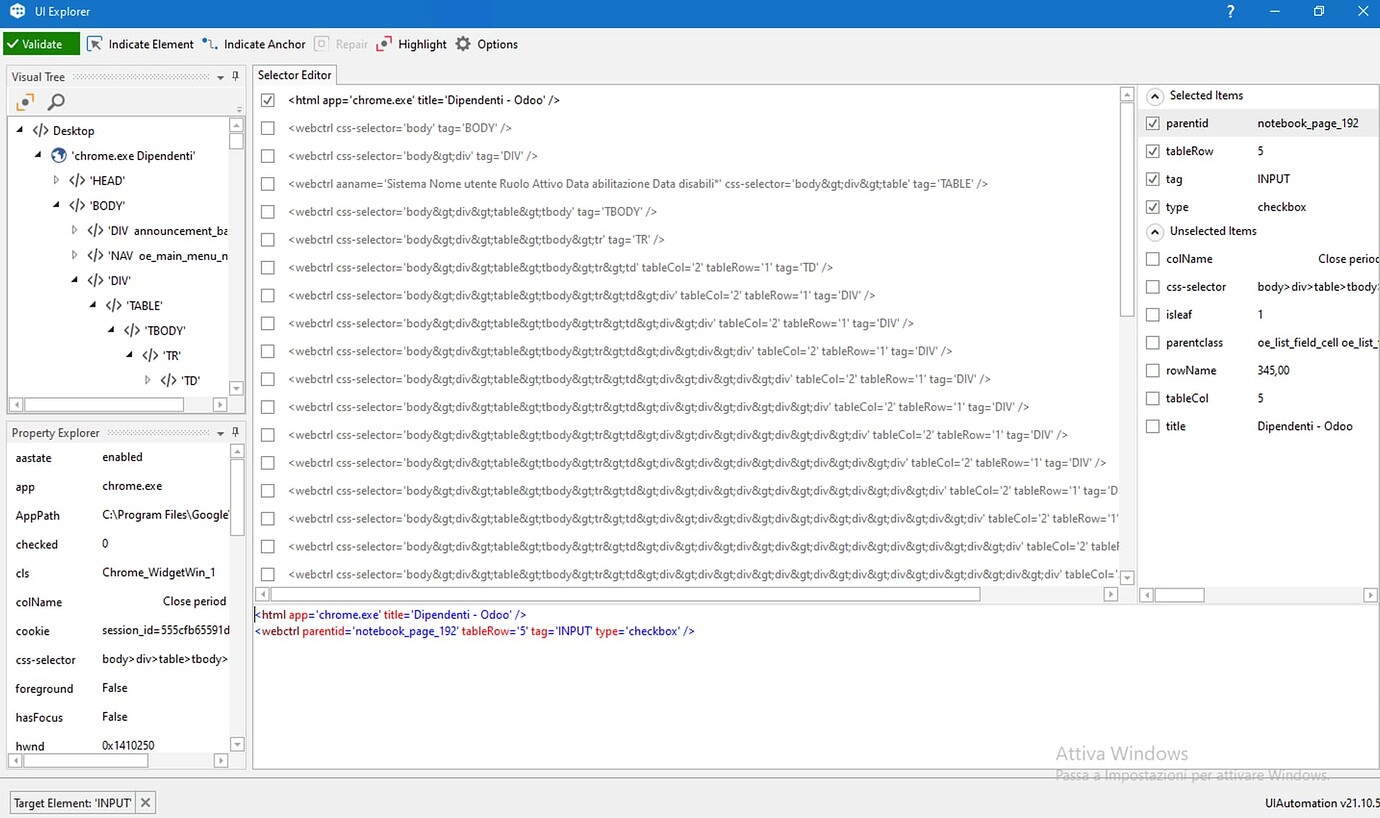1380x818 pixels.
Task: Uncheck the html app='chrome.exe' selector checkbox
Action: (x=267, y=100)
